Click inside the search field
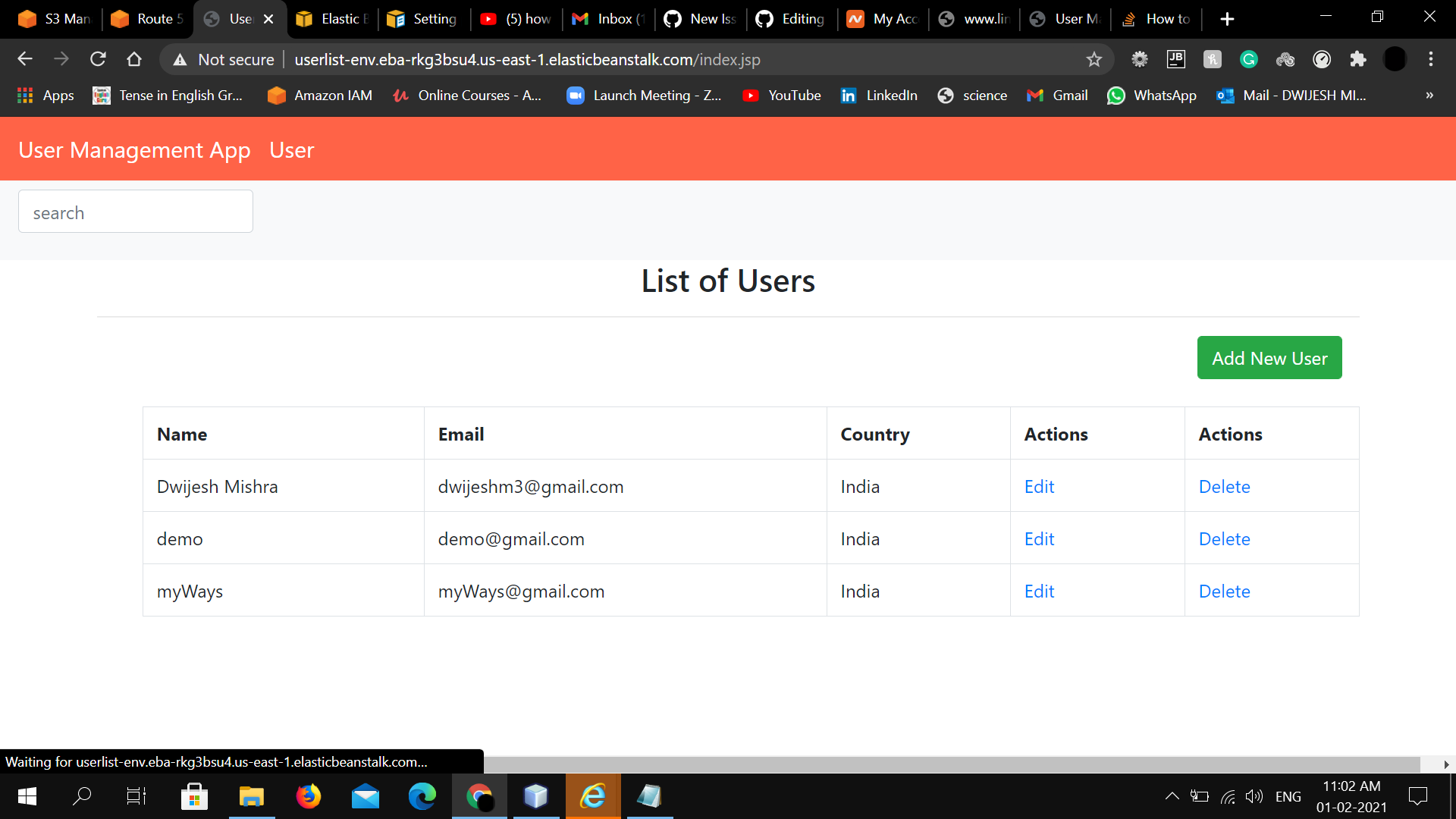Viewport: 1456px width, 819px height. click(x=135, y=212)
